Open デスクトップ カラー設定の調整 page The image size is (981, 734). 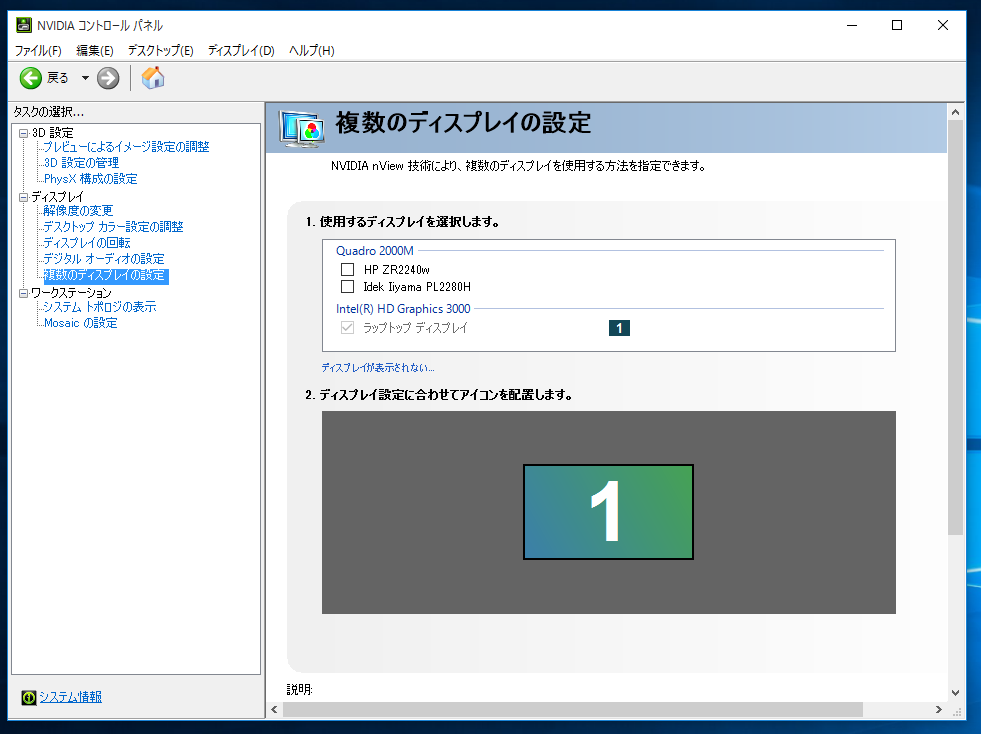(x=113, y=227)
